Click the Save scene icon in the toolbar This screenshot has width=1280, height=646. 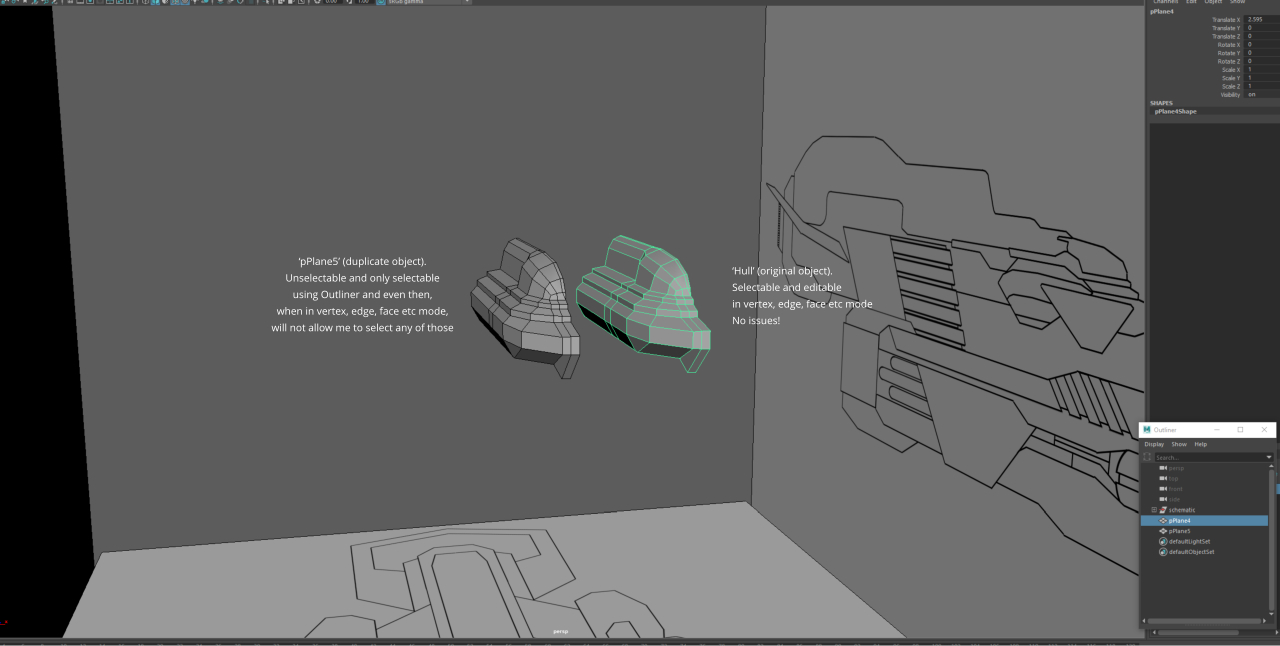pyautogui.click(x=24, y=3)
